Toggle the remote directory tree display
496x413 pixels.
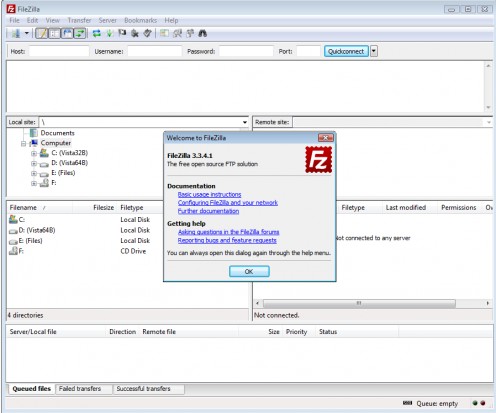[x=67, y=33]
